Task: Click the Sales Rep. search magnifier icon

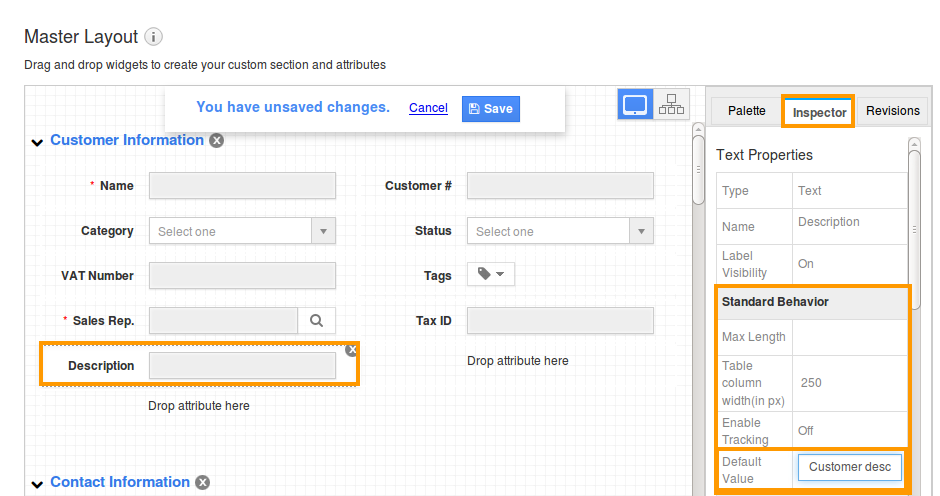Action: 316,321
